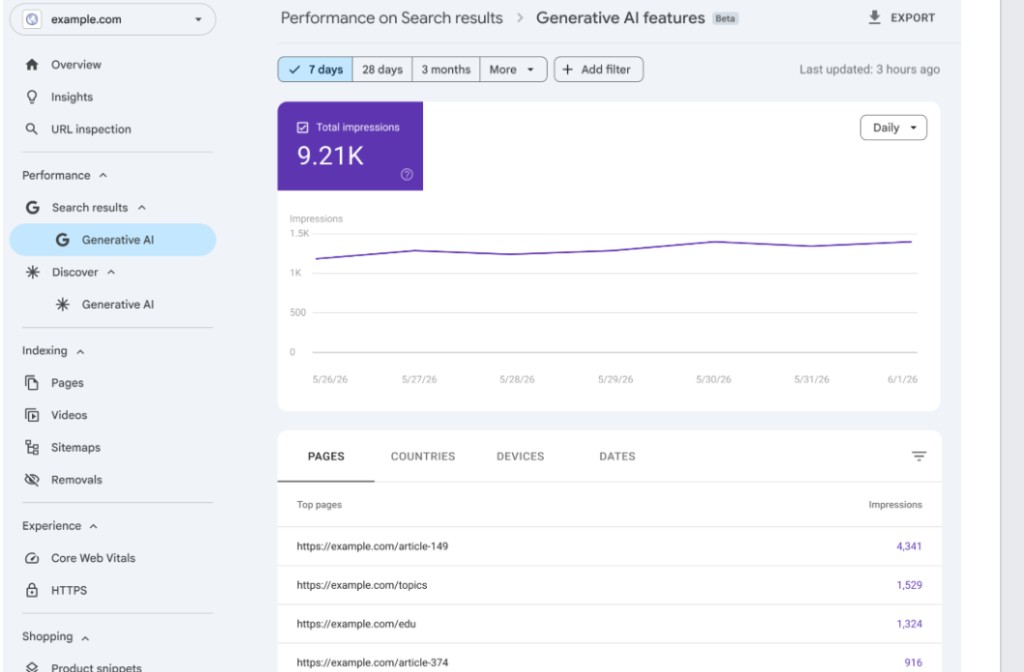The width and height of the screenshot is (1024, 672).
Task: Open the More date range dropdown
Action: click(513, 69)
